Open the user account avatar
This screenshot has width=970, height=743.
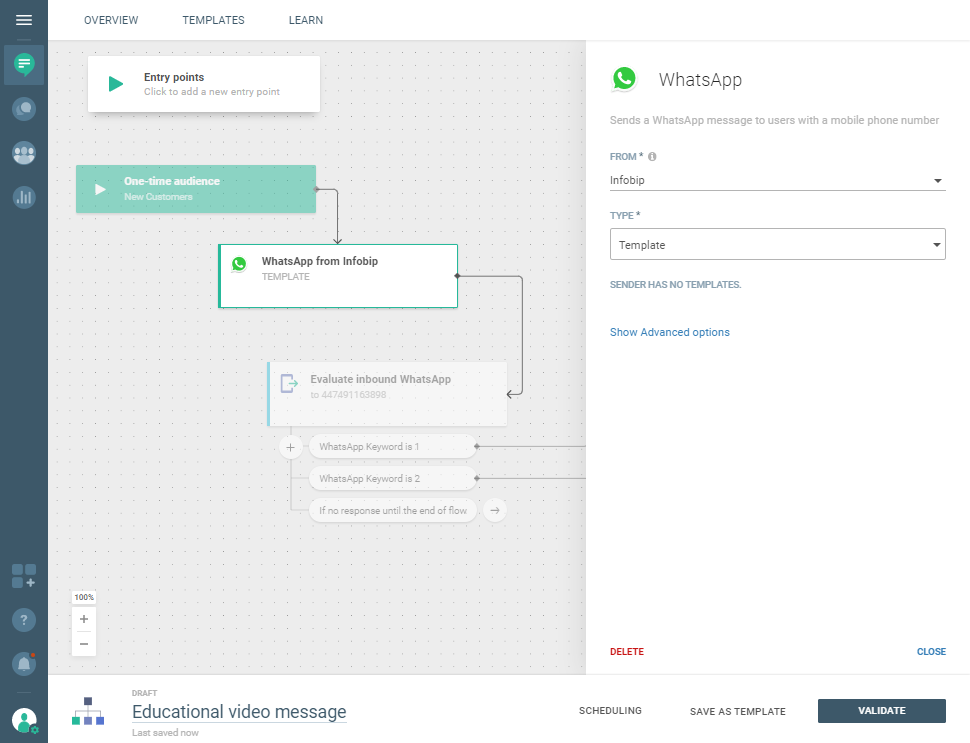point(24,720)
